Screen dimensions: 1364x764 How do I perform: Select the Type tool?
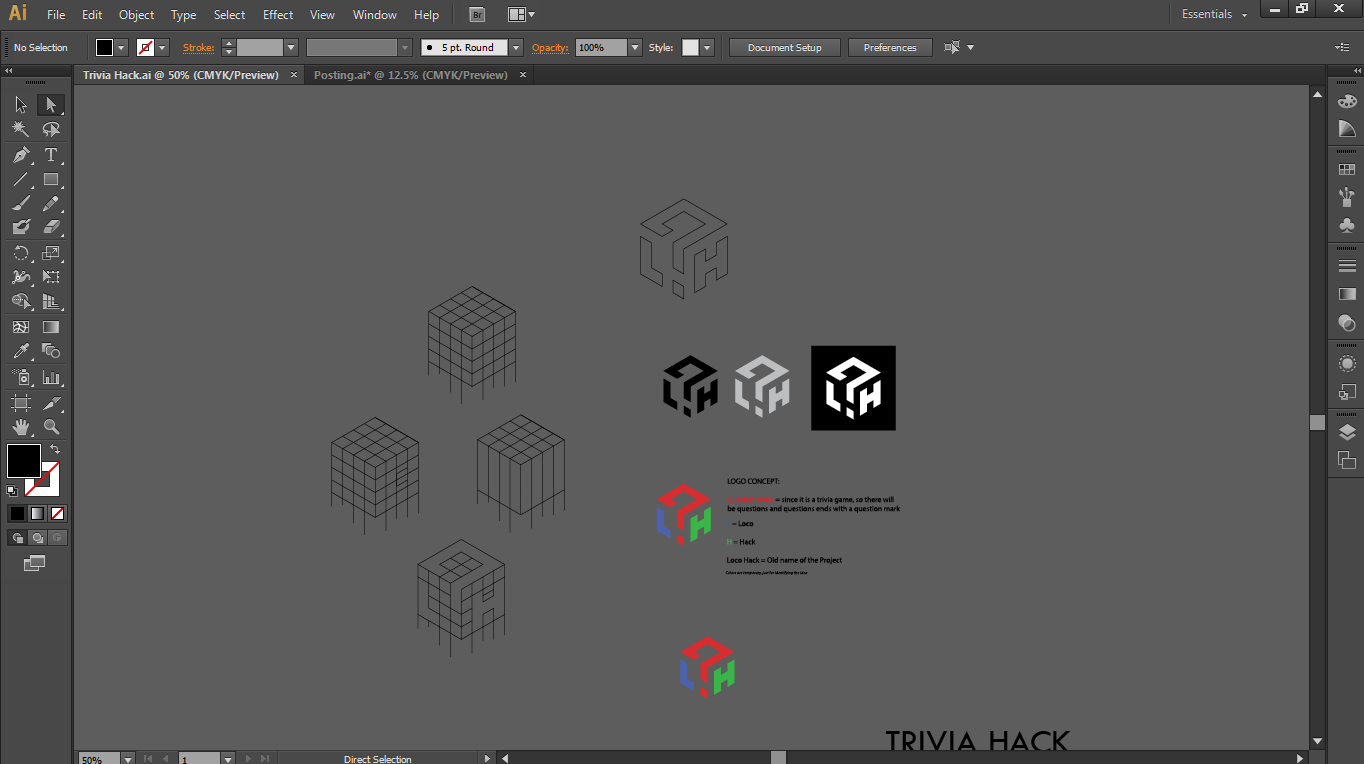(51, 155)
